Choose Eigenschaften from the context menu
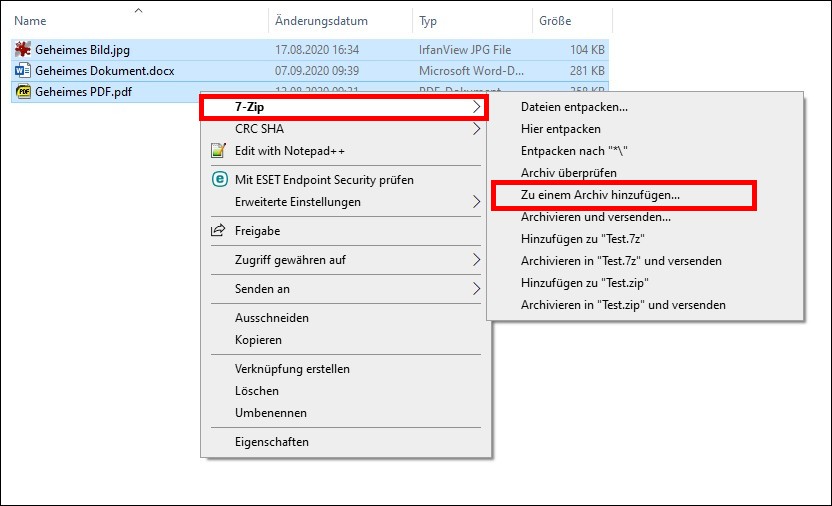The image size is (832, 506). click(272, 442)
